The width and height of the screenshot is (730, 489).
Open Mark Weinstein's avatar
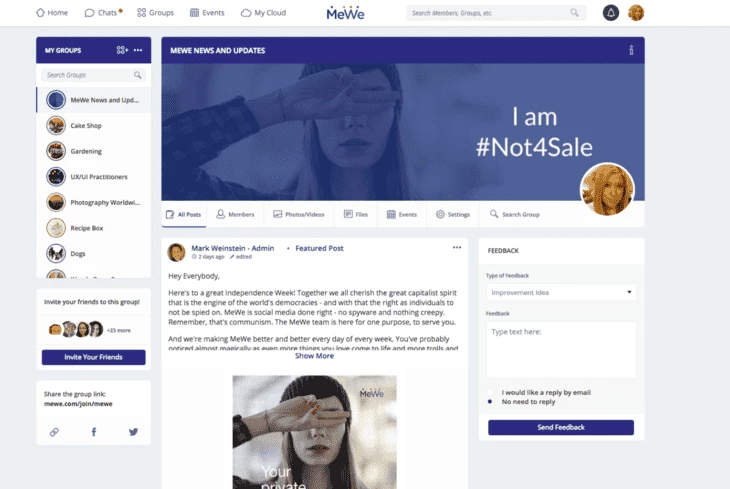pos(176,252)
